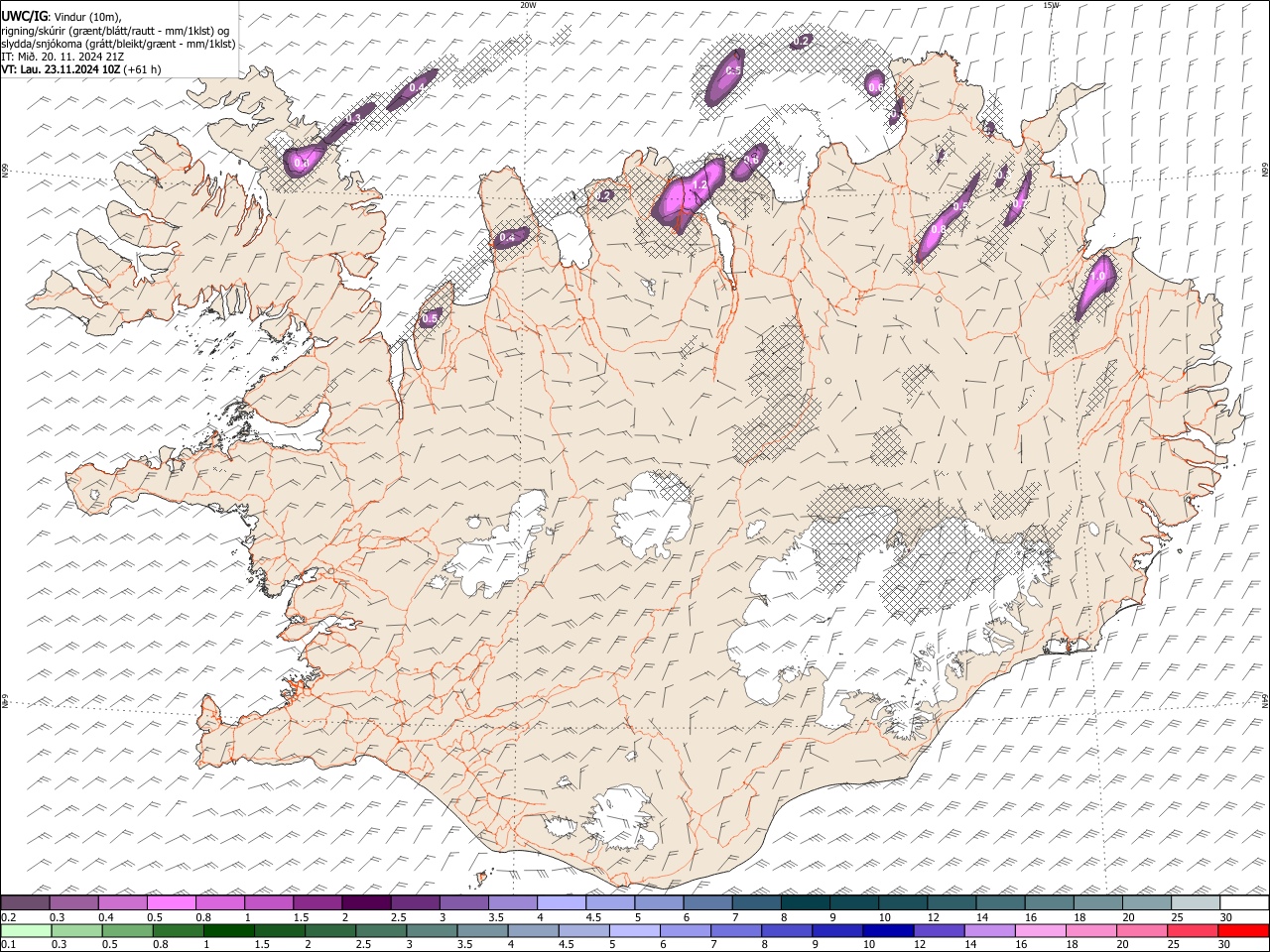Pick light gray upper swatch starting at 25

point(1195,903)
